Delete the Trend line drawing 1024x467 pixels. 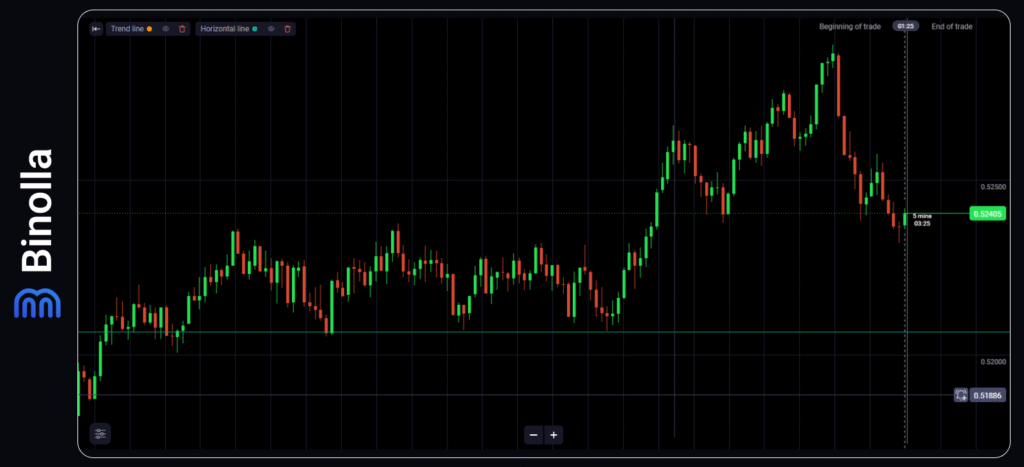pyautogui.click(x=181, y=29)
